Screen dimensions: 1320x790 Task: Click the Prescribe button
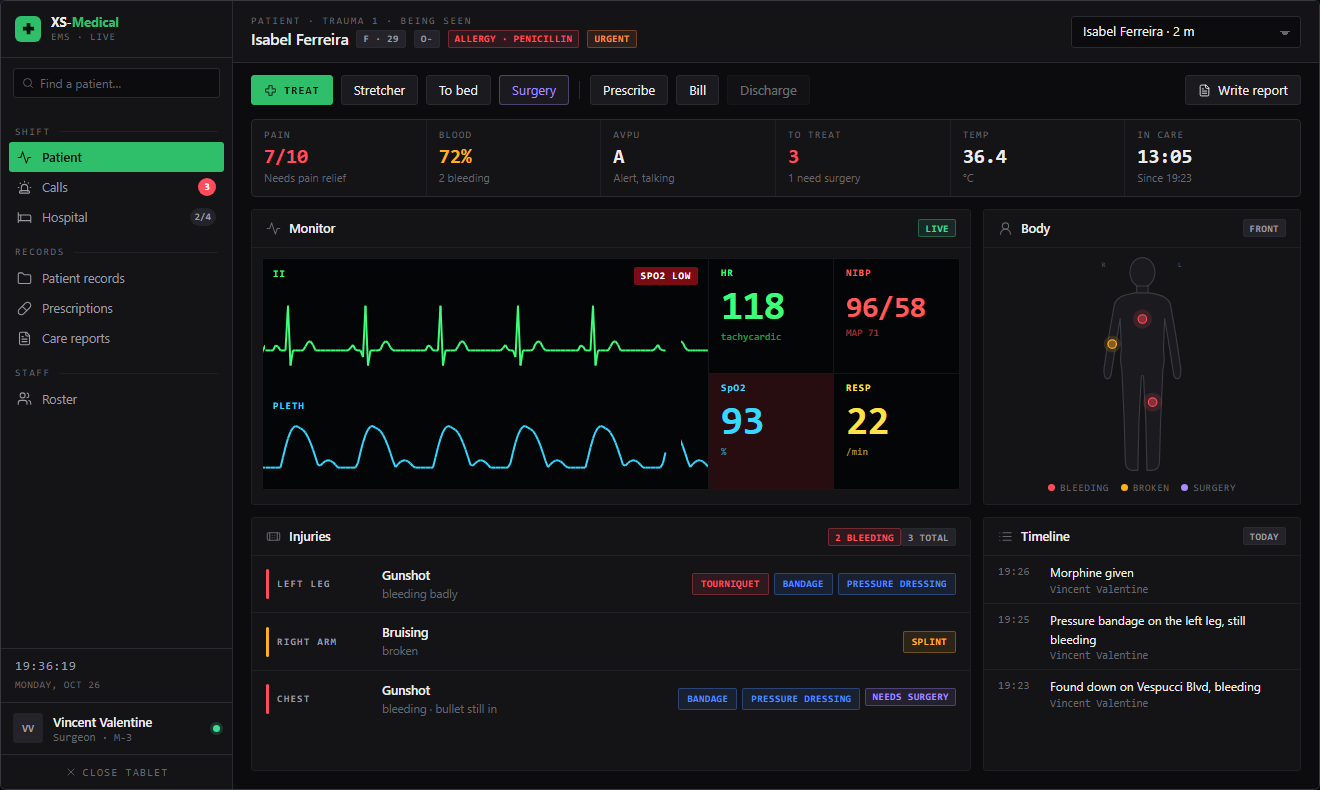coord(629,90)
